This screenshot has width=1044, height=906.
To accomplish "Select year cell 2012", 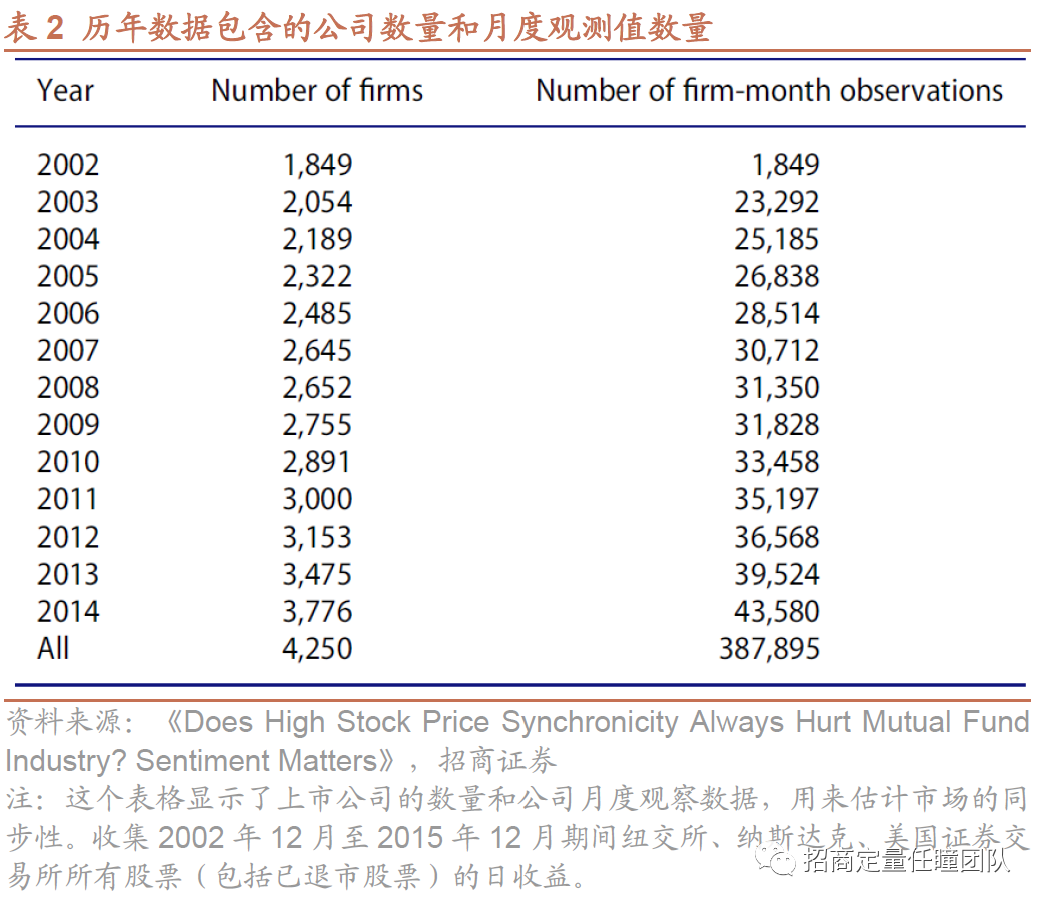I will [68, 537].
